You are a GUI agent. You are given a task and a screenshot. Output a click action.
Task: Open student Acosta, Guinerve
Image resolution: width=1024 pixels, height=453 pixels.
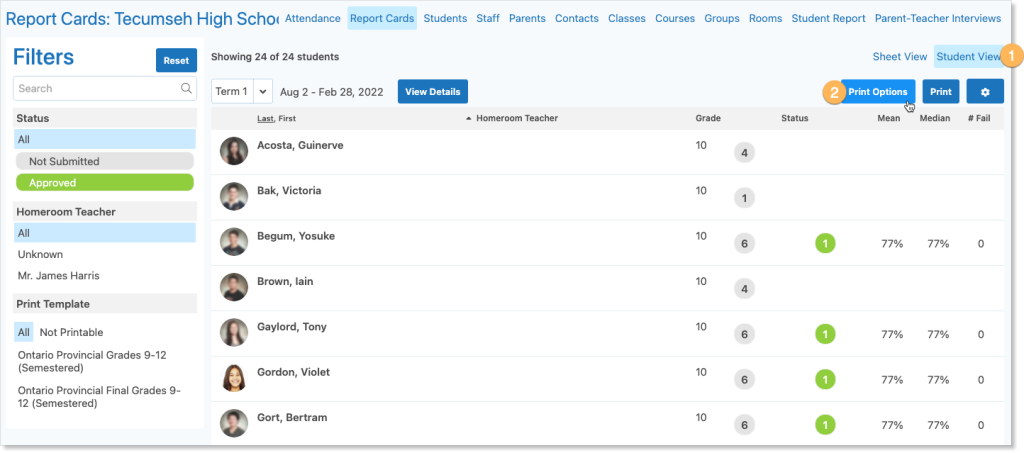coord(300,146)
